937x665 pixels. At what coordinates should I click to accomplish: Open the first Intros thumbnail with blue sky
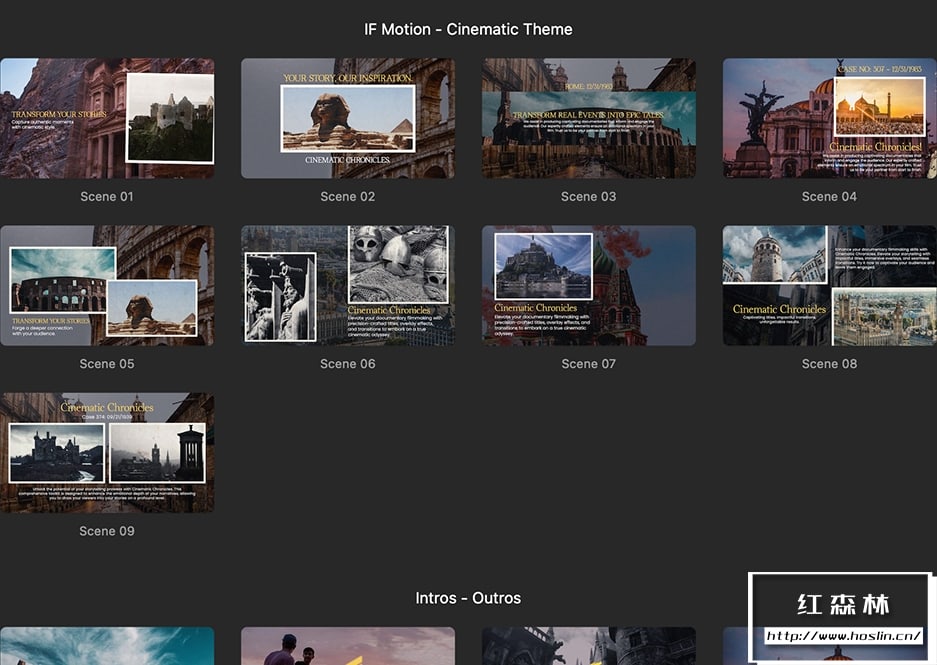click(107, 647)
